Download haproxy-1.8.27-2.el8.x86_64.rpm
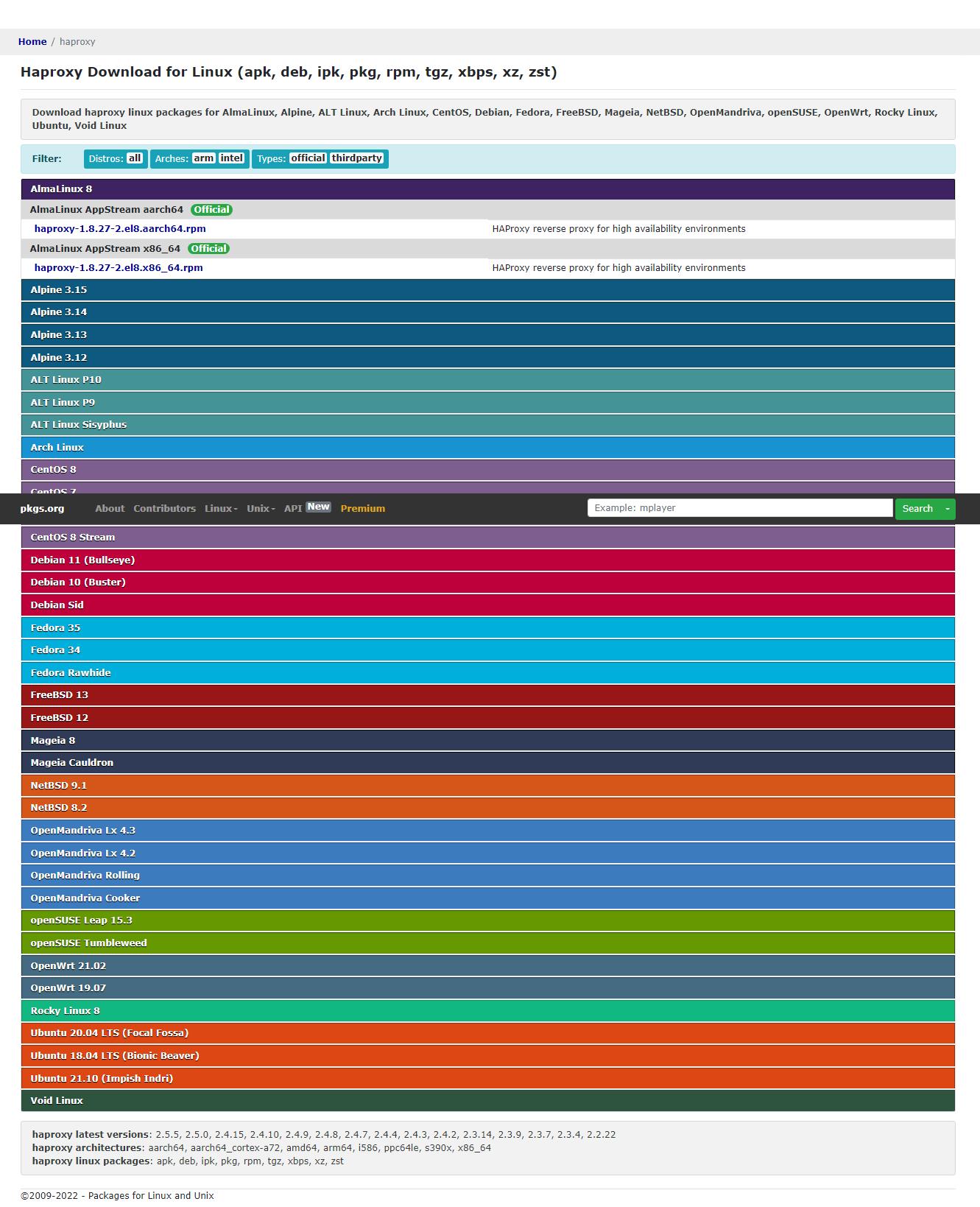The width and height of the screenshot is (980, 1207). pos(119,268)
